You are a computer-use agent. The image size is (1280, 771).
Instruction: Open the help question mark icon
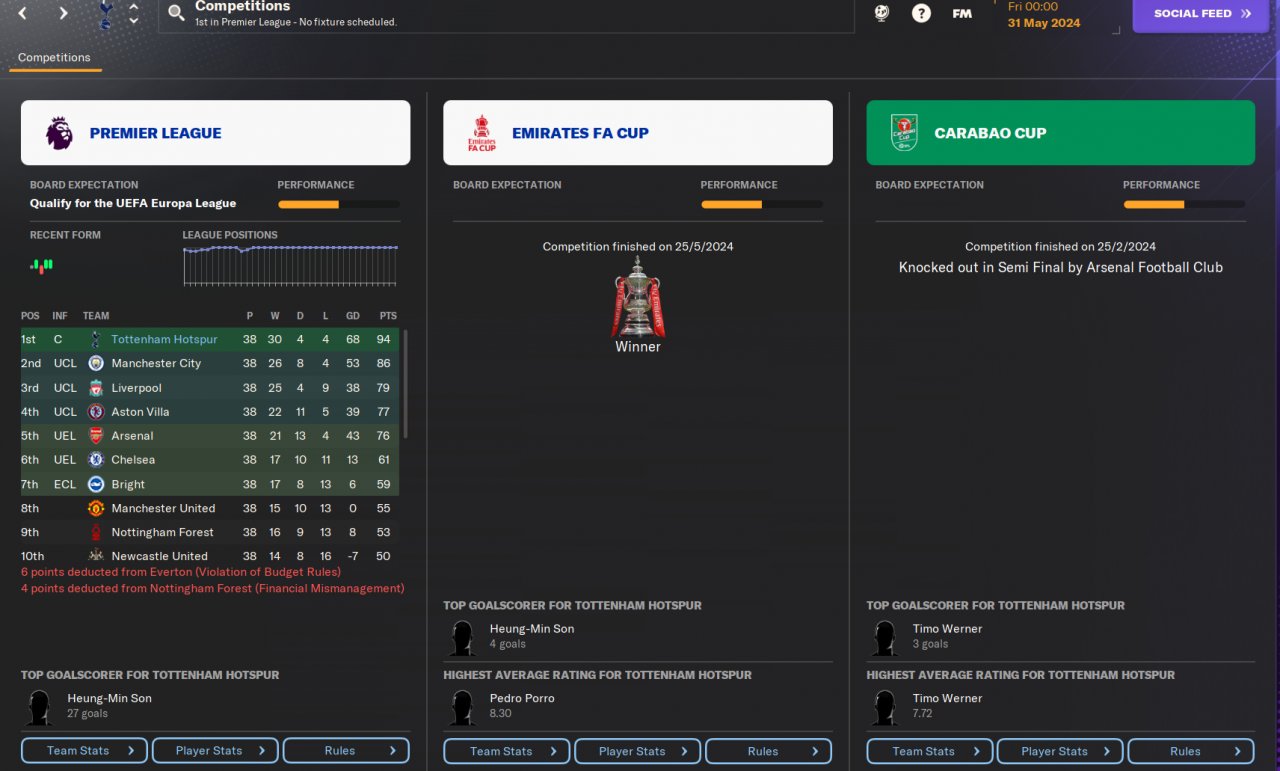click(921, 13)
